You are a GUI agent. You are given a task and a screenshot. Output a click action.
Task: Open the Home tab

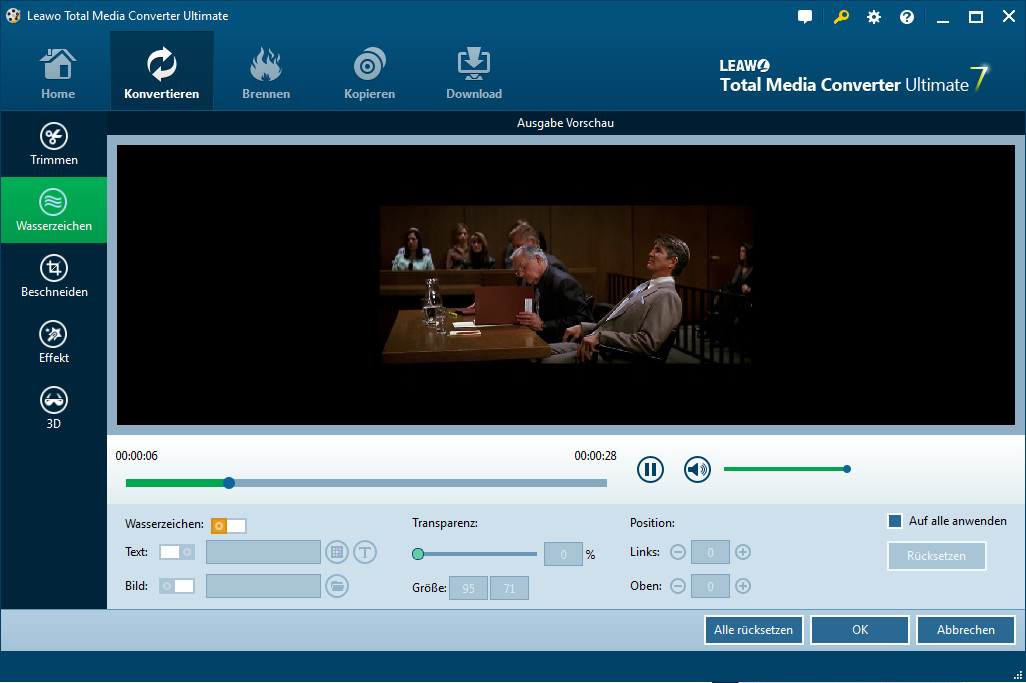58,73
